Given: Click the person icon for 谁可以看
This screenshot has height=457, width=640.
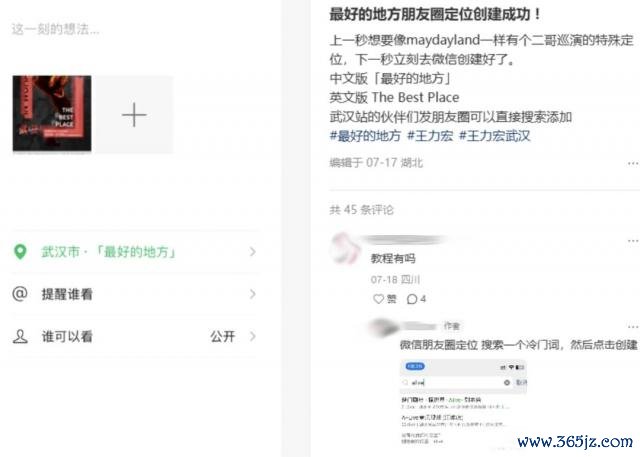Looking at the screenshot, I should 20,336.
